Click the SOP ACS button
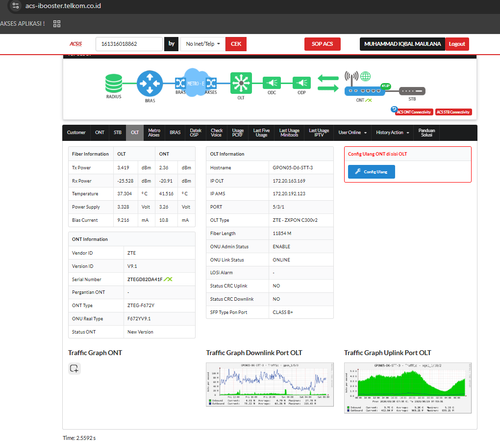This screenshot has height=447, width=500. click(322, 44)
